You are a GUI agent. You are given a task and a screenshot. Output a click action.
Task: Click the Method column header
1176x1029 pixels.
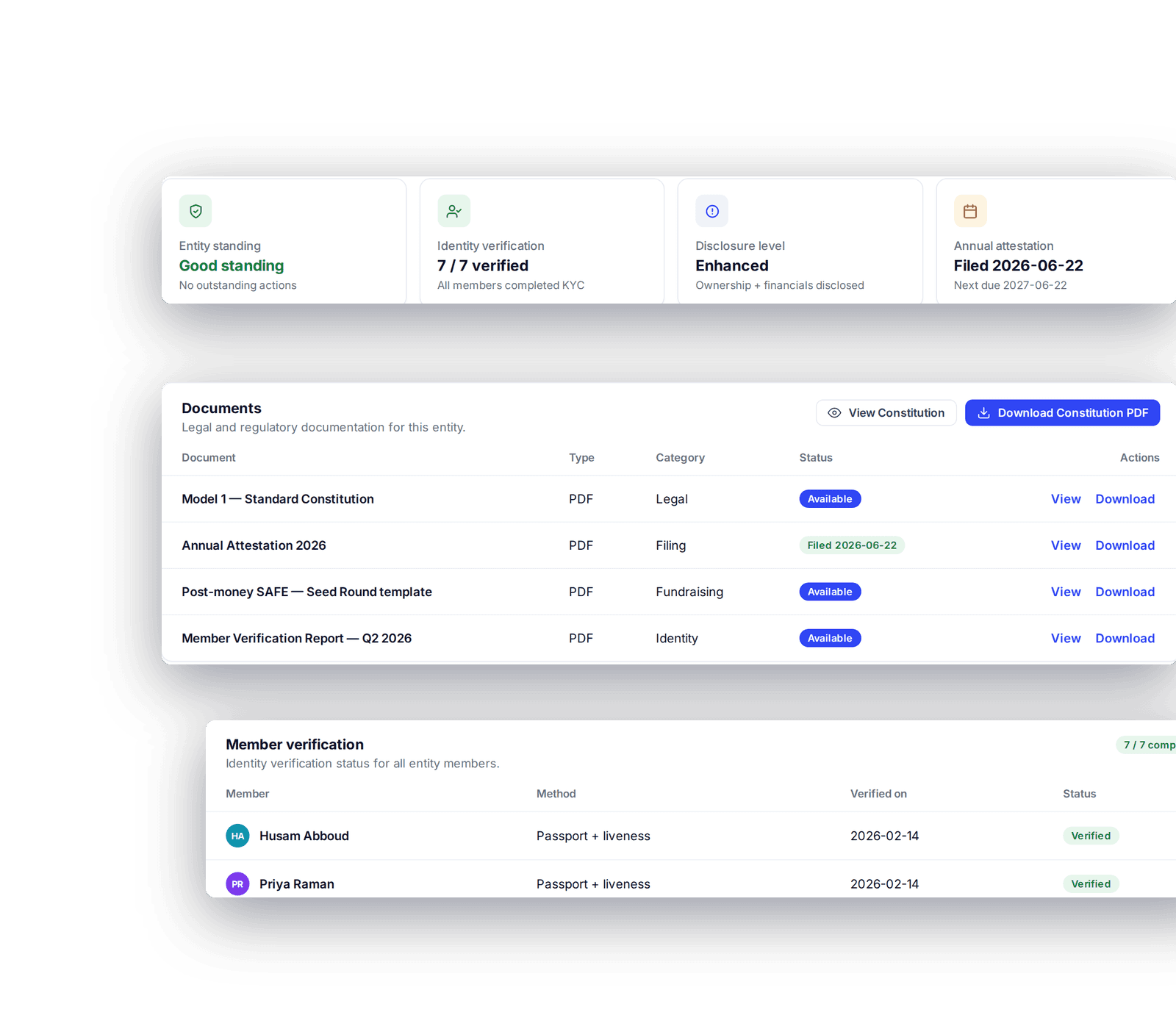pyautogui.click(x=556, y=794)
